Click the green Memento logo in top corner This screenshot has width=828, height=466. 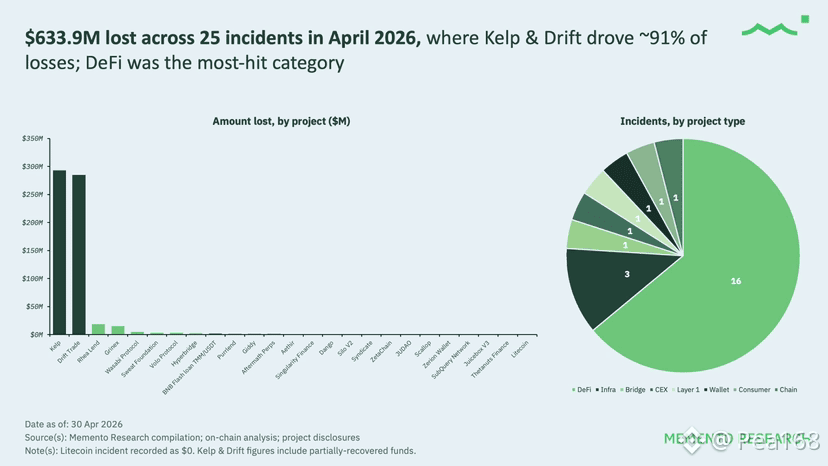(775, 26)
